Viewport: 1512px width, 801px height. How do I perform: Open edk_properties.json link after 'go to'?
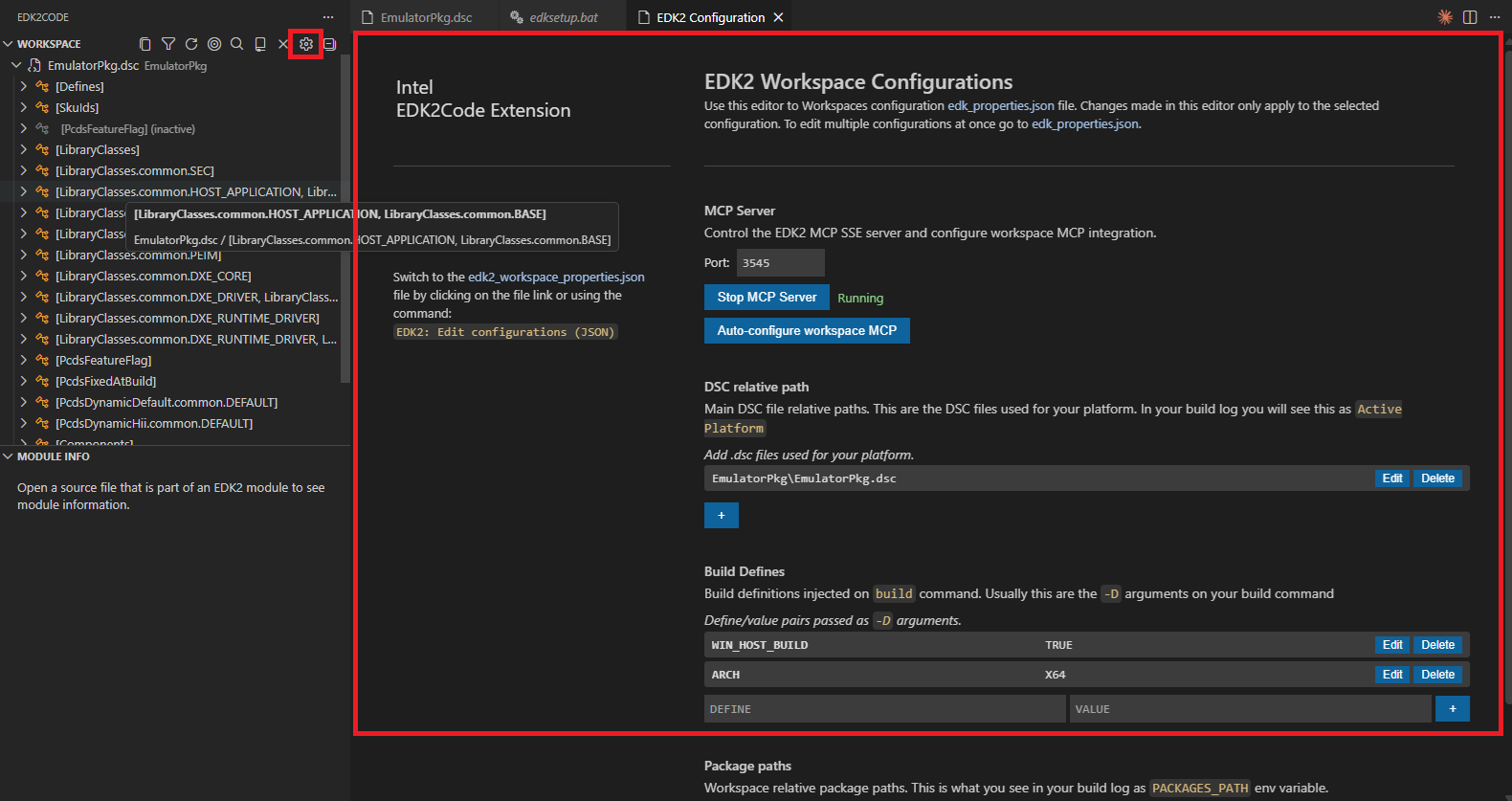coord(1085,123)
